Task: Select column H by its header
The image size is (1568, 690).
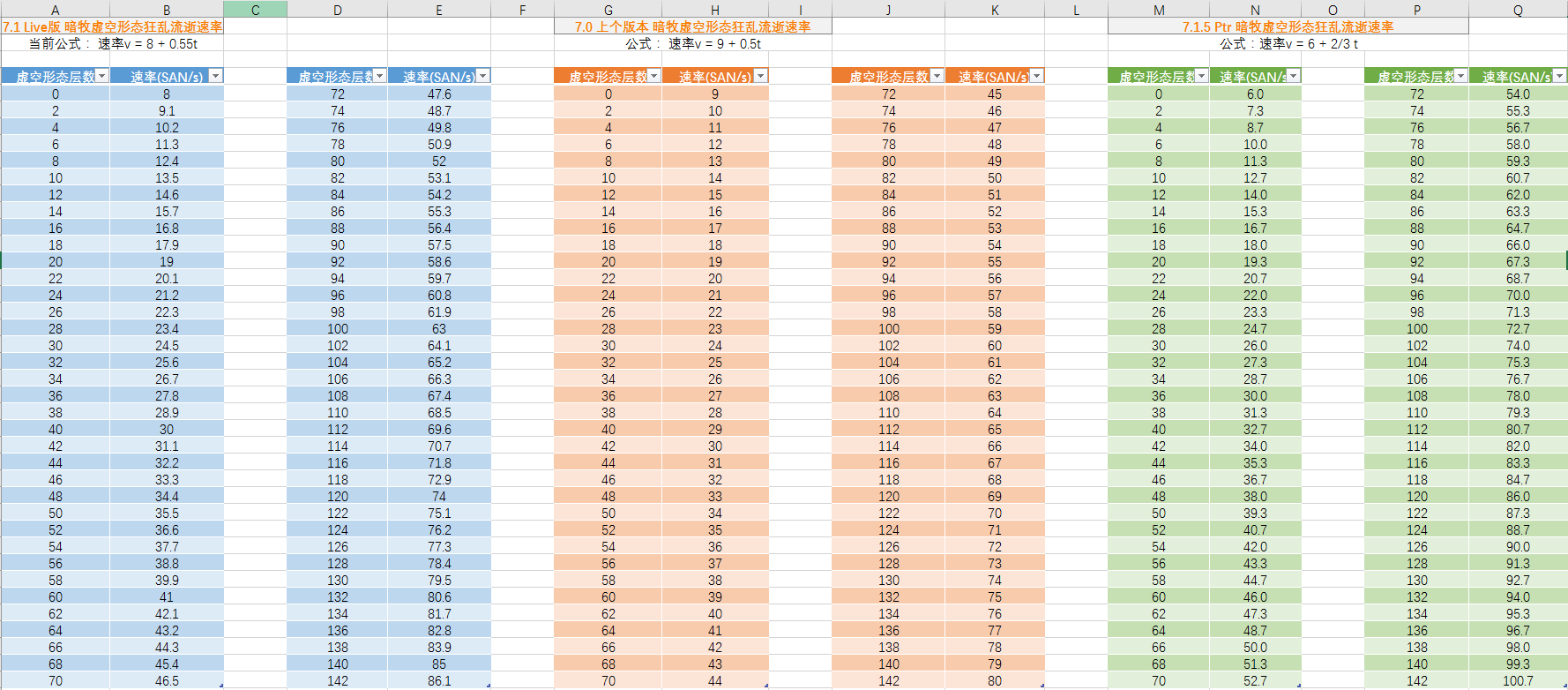Action: [715, 10]
